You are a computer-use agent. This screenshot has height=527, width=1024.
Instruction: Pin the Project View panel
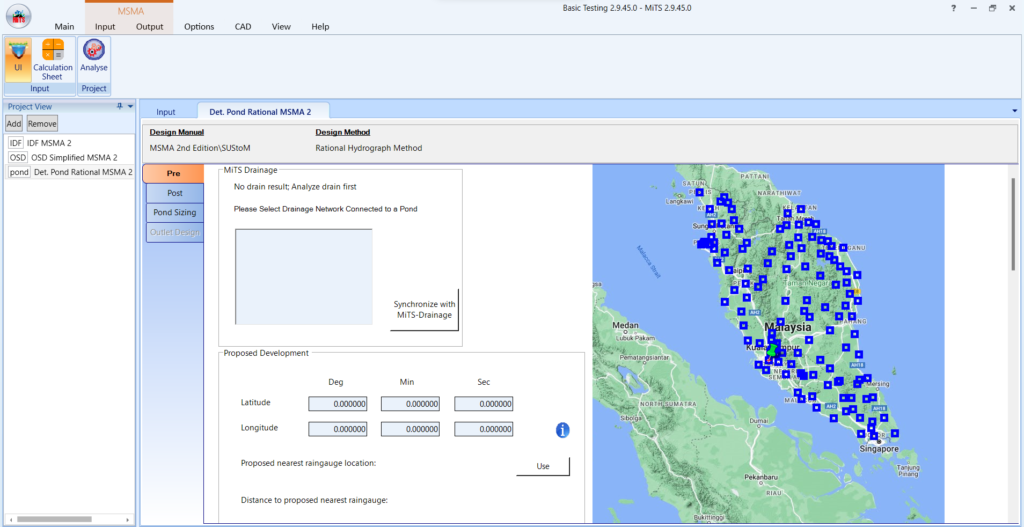pos(120,106)
